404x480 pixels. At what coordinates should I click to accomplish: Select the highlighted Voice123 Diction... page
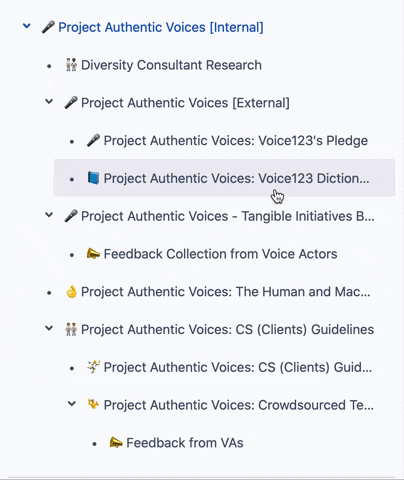[x=224, y=178]
